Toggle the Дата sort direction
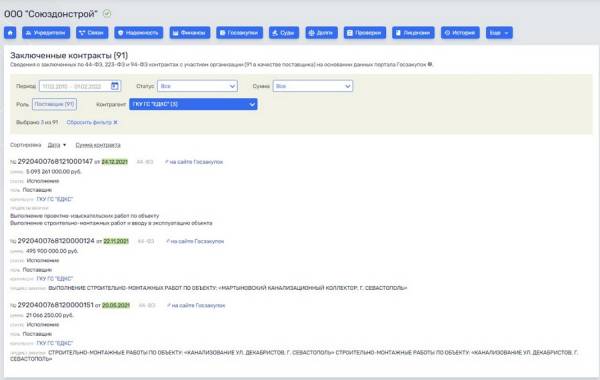The height and width of the screenshot is (380, 600). point(57,145)
